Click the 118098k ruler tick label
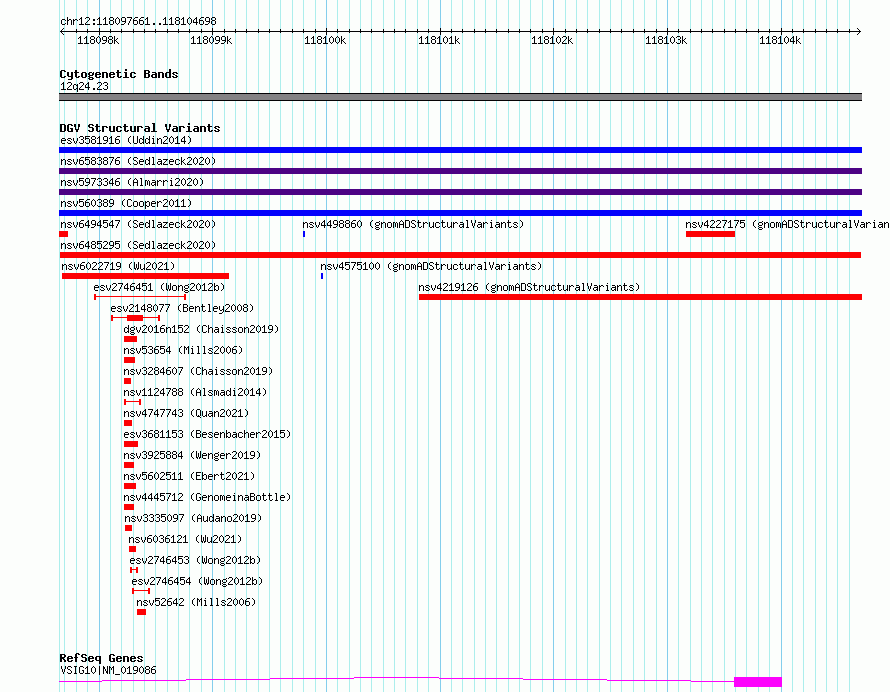Screen dimensions: 890x692 tap(98, 40)
